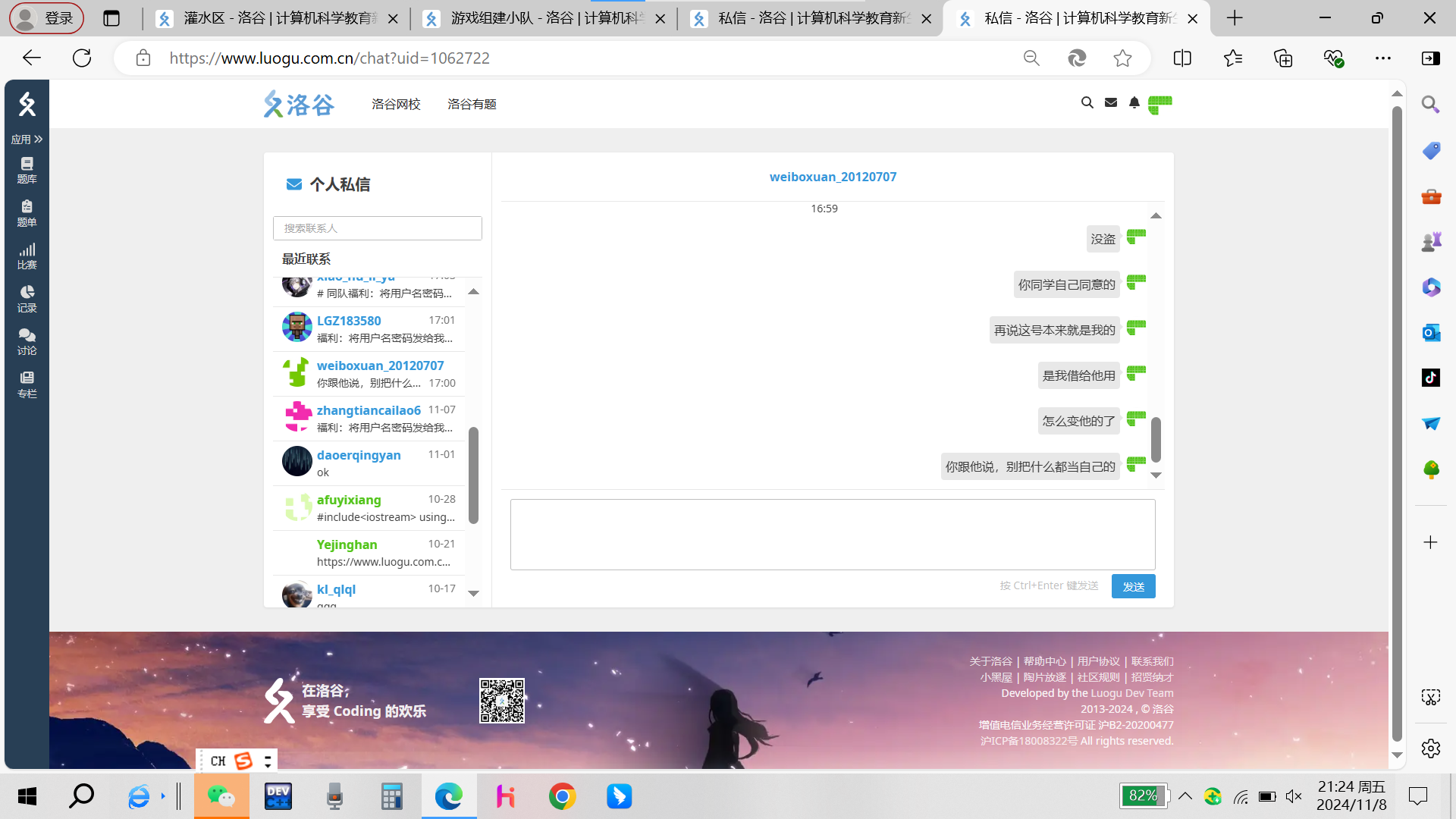
Task: Open the 专栏 column sidebar icon
Action: (27, 384)
